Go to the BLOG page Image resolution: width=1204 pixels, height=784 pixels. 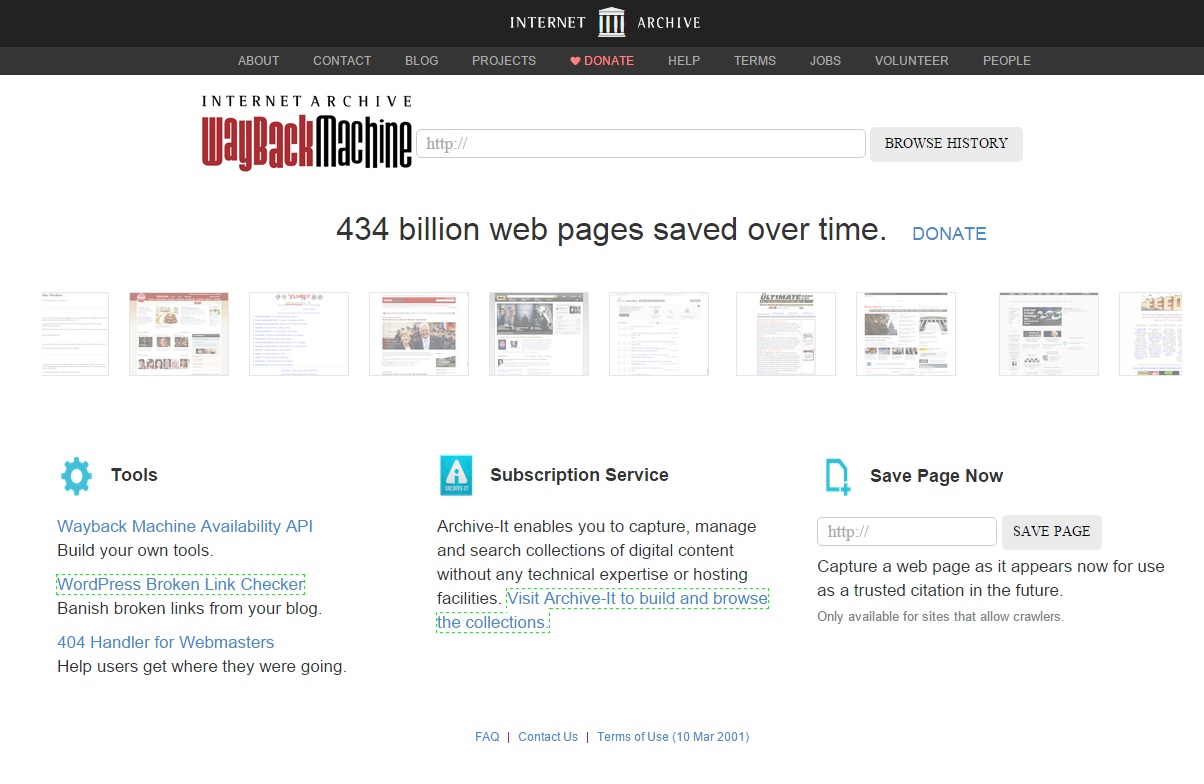(x=421, y=61)
